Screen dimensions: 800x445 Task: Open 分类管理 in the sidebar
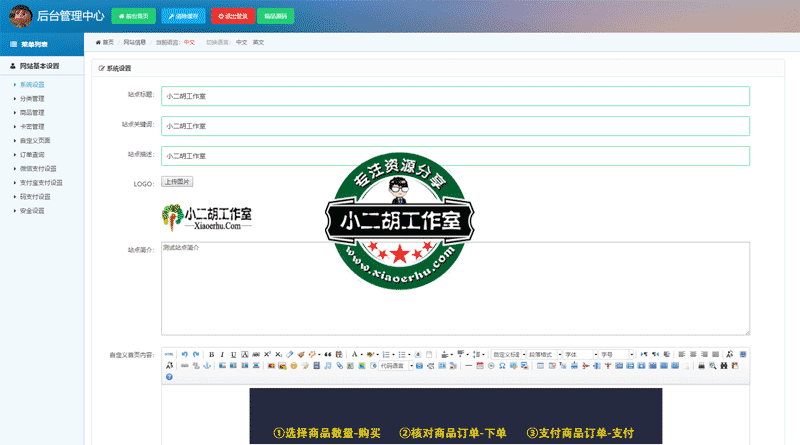tap(32, 98)
